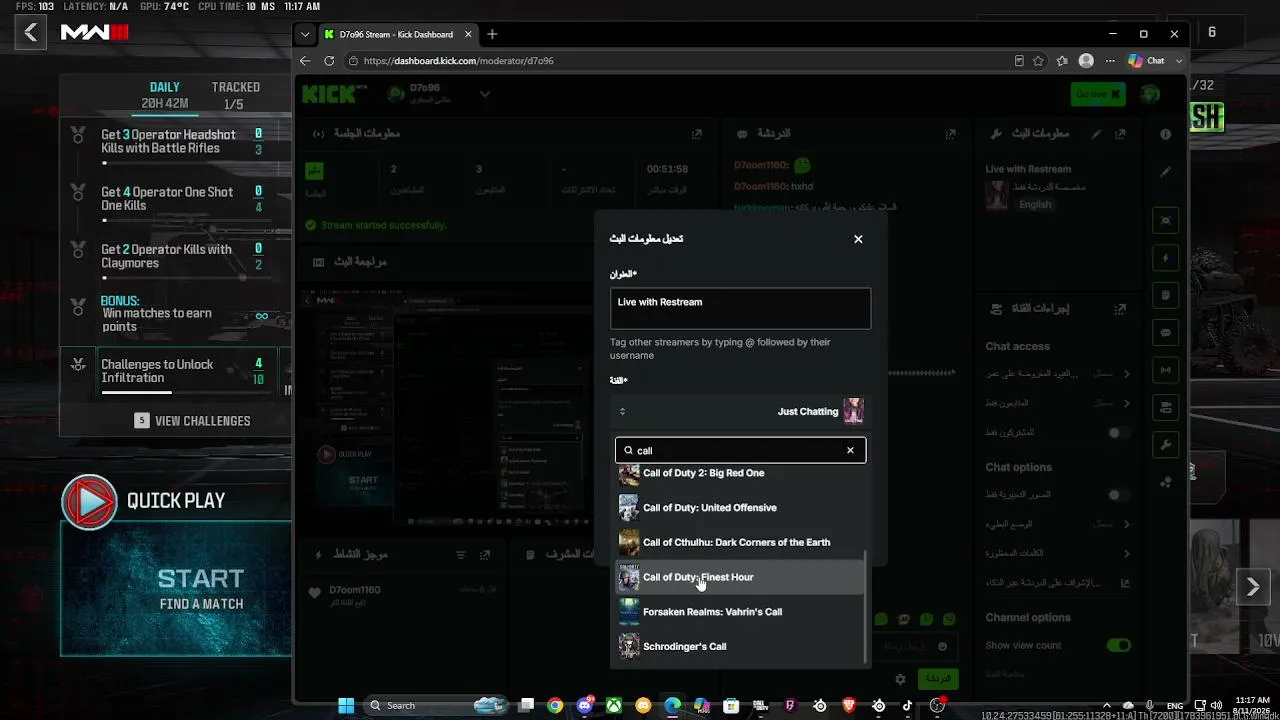The height and width of the screenshot is (720, 1280).
Task: Open the Just Chatting category dropdown
Action: (740, 411)
